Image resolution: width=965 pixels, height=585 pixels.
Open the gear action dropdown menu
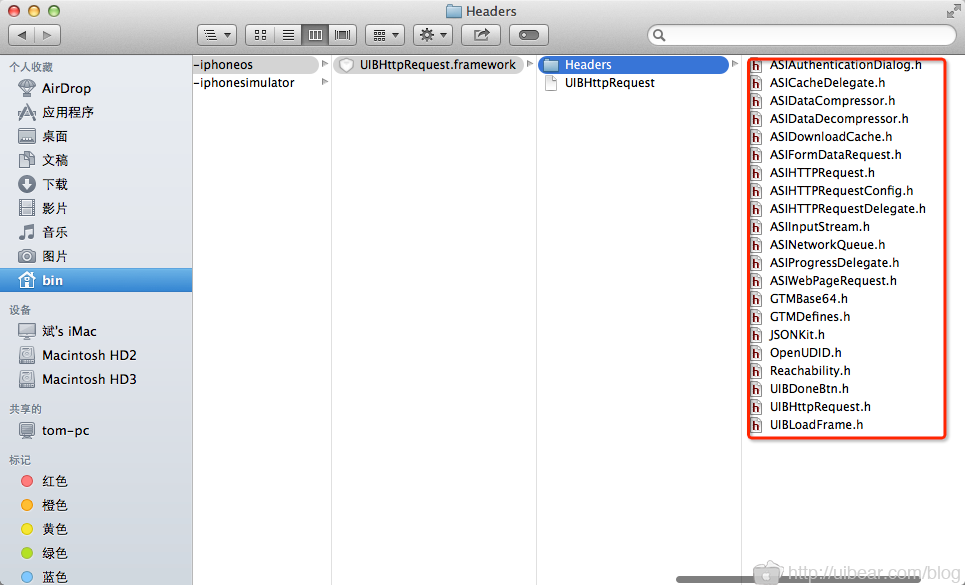pyautogui.click(x=433, y=35)
